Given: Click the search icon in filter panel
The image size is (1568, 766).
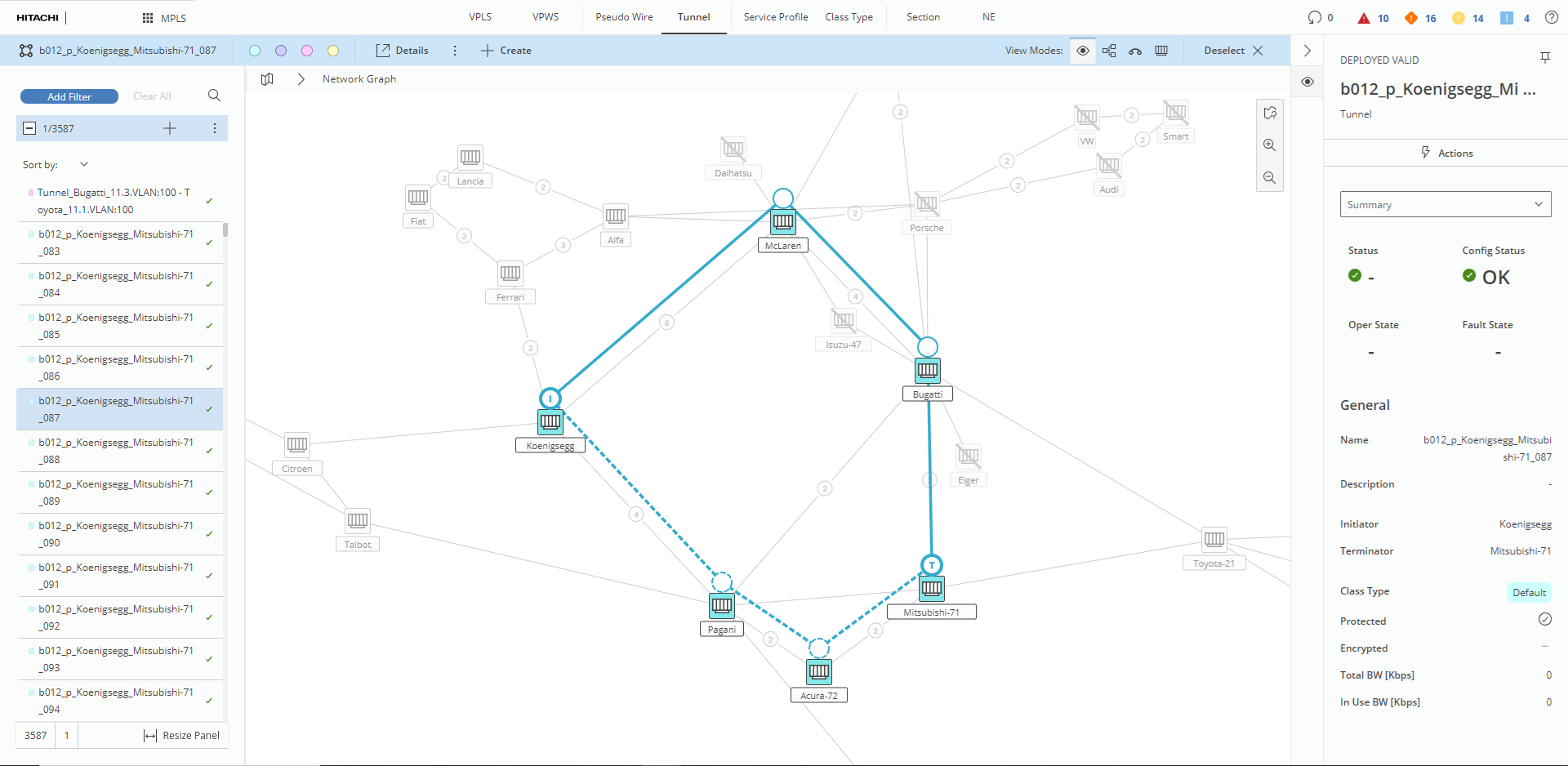Looking at the screenshot, I should point(214,96).
